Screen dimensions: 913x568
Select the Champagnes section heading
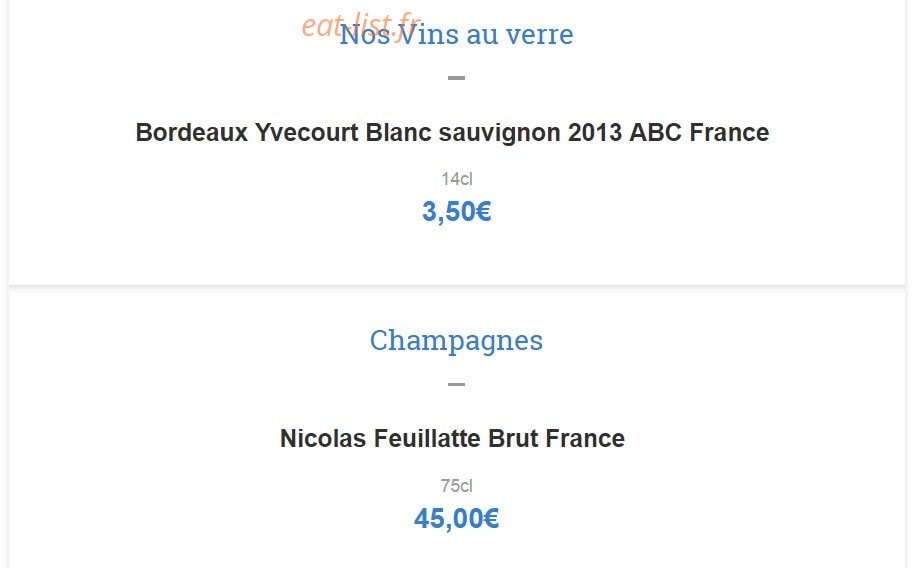(x=456, y=341)
